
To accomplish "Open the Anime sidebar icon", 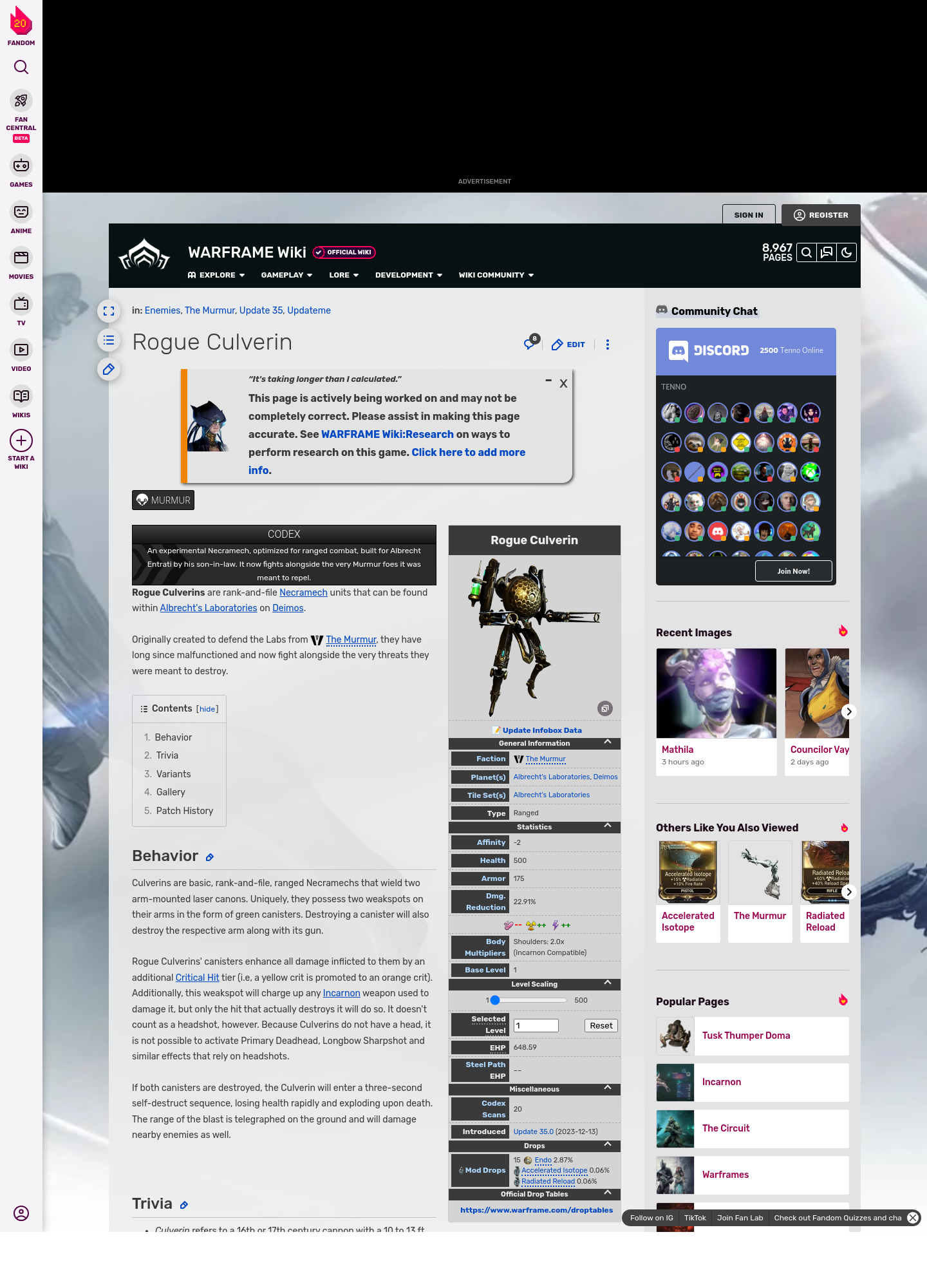I will 21,212.
